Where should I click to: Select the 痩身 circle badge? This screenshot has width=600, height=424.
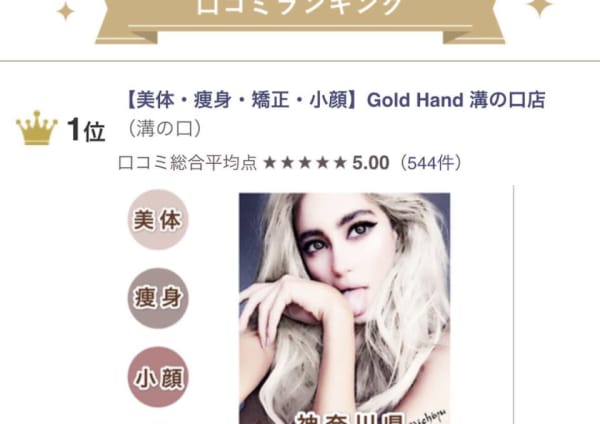[158, 298]
